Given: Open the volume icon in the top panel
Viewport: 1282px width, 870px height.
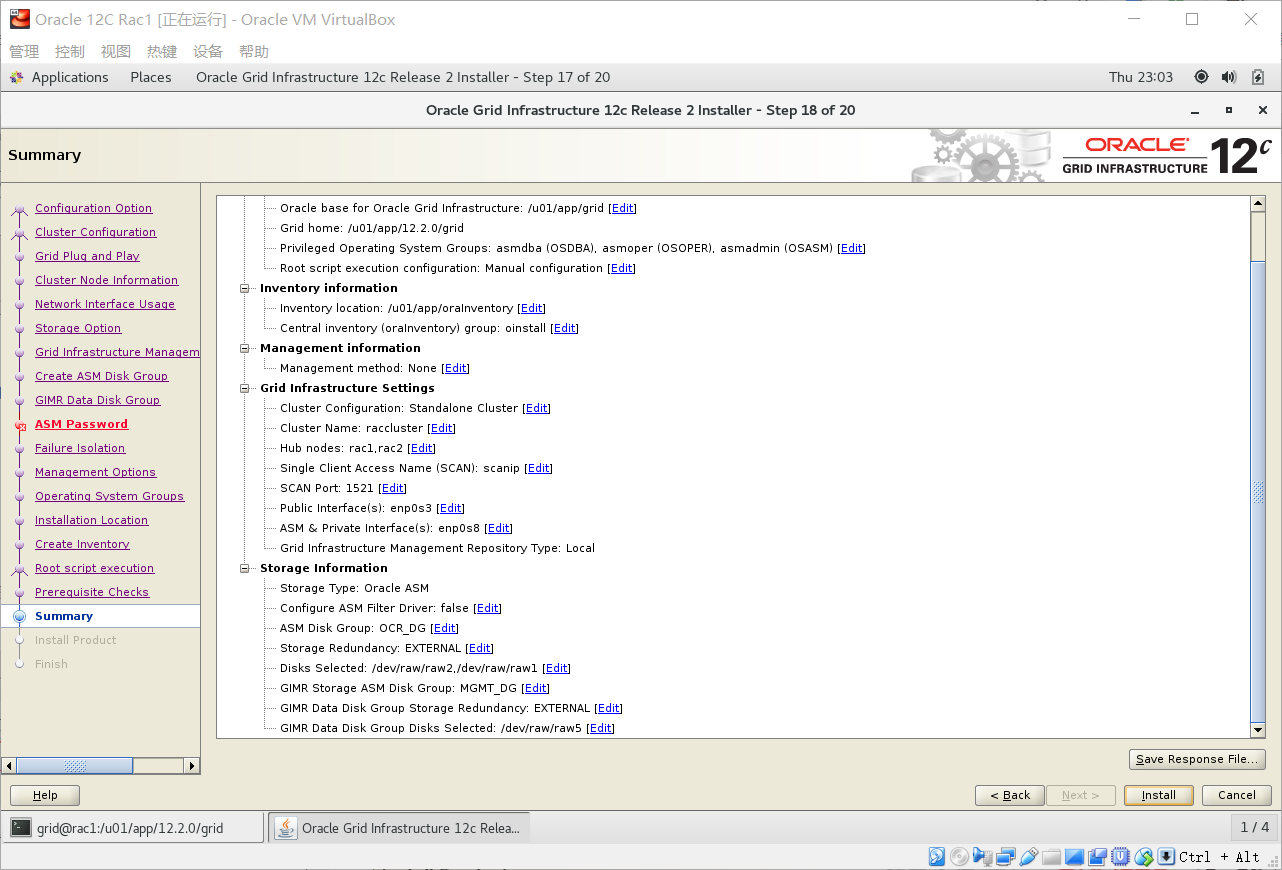Looking at the screenshot, I should click(x=1228, y=76).
